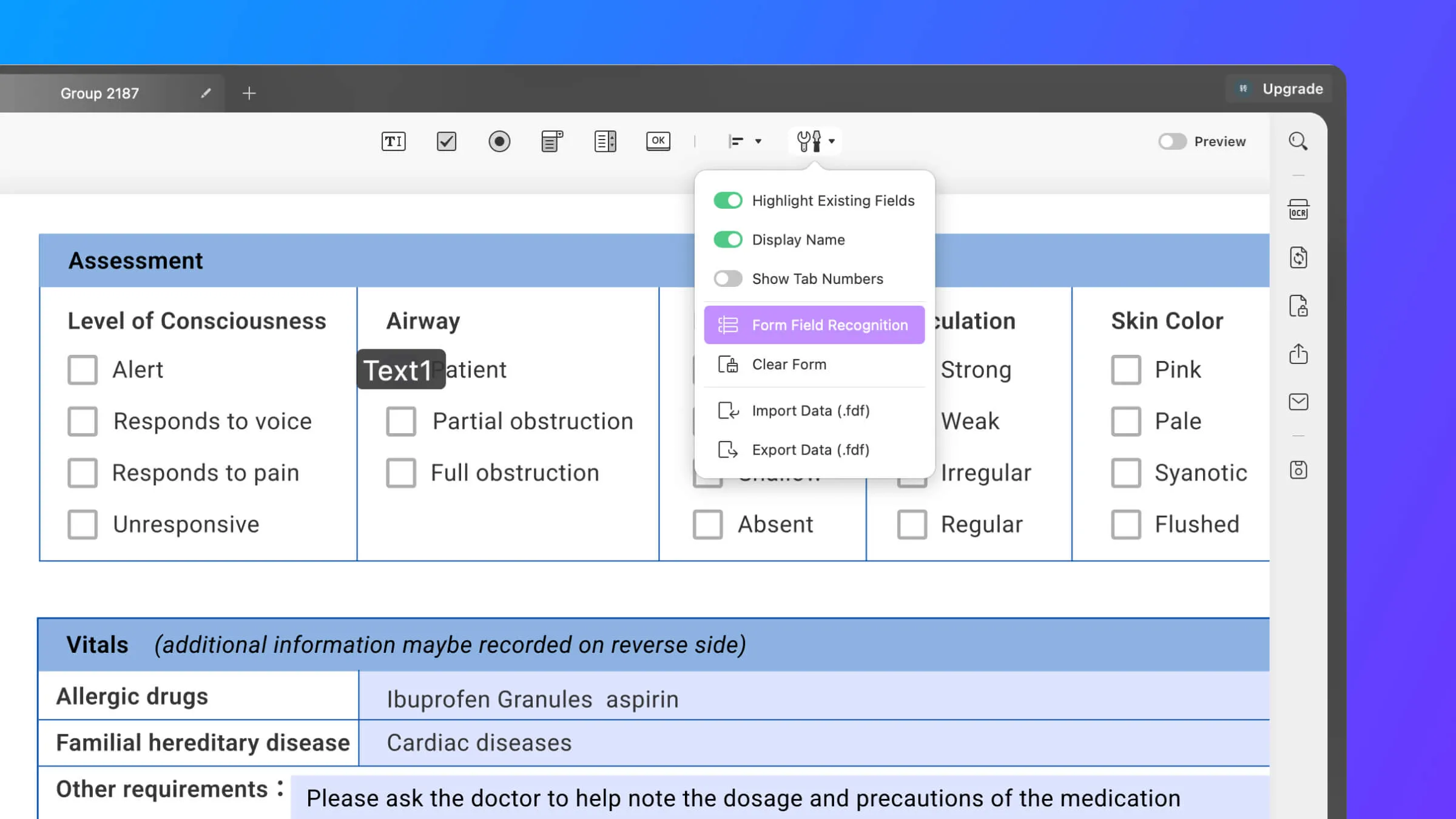Click the Upload/Share document icon

pos(1299,354)
